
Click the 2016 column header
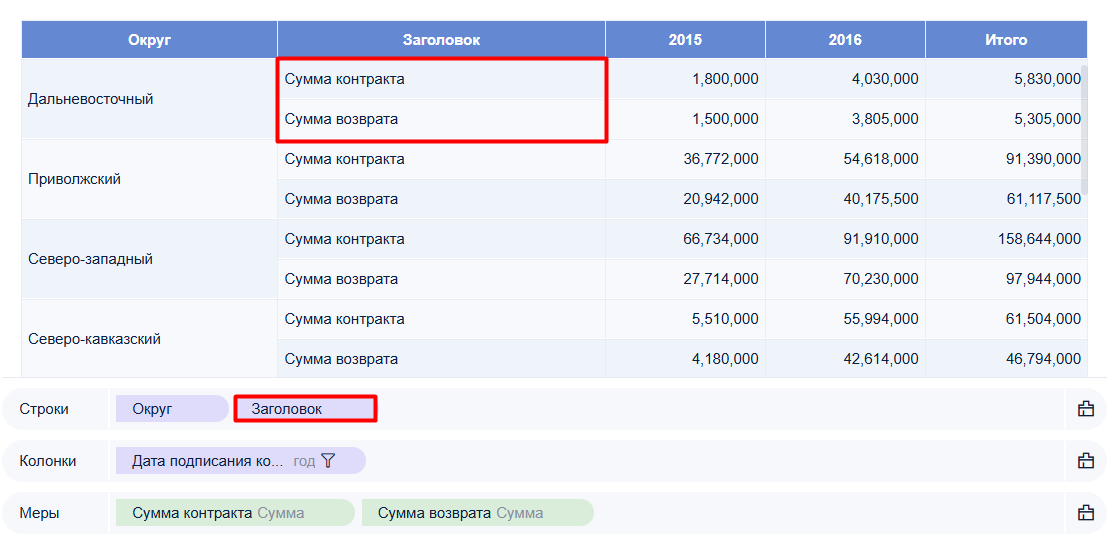[845, 40]
